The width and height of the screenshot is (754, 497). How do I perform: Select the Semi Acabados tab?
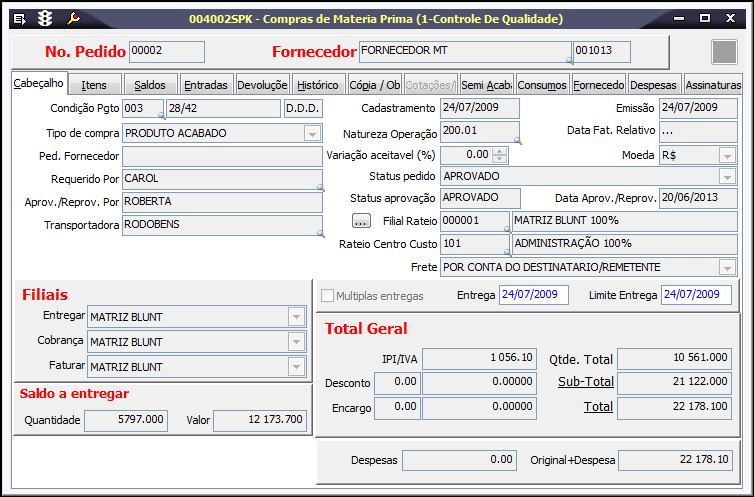tap(487, 85)
